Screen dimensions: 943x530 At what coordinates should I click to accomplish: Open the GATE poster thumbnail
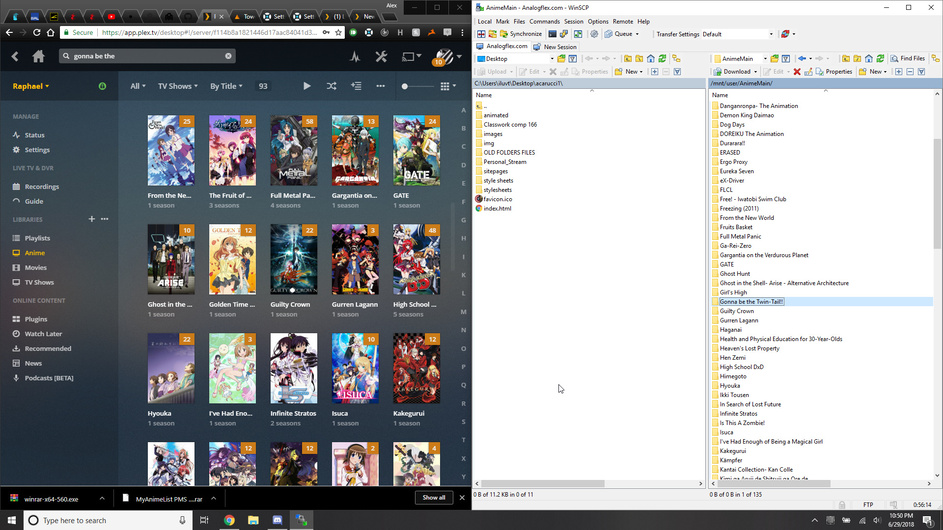click(x=416, y=150)
